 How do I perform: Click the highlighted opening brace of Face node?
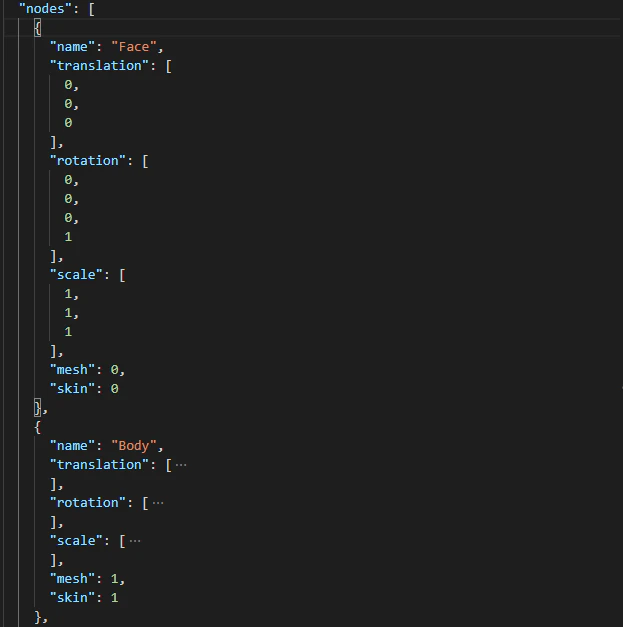pyautogui.click(x=38, y=28)
